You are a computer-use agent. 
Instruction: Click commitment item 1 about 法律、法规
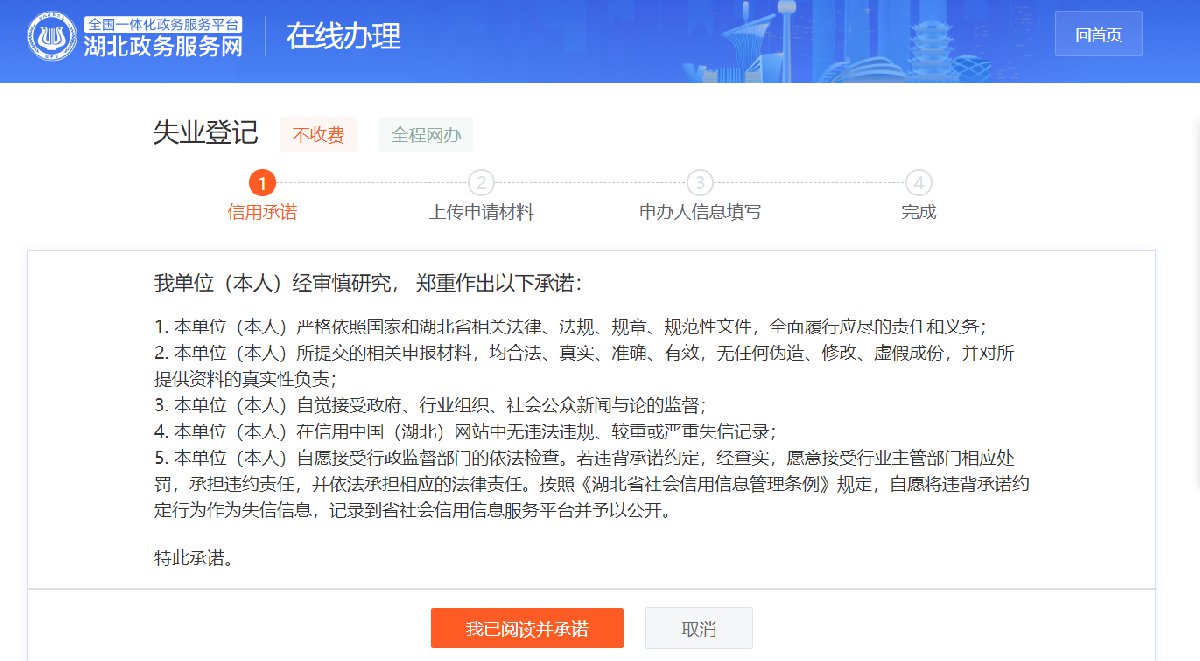click(571, 326)
